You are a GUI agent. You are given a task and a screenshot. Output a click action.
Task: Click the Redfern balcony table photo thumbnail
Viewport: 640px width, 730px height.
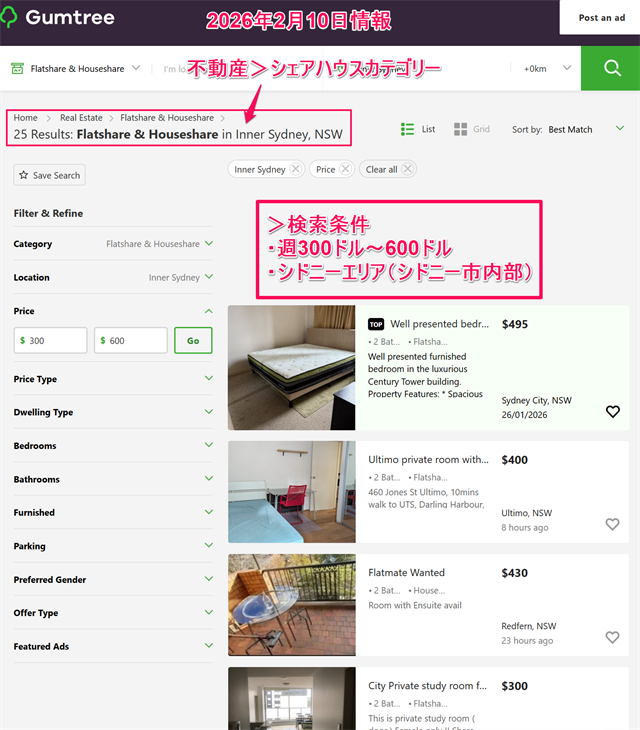(x=291, y=605)
